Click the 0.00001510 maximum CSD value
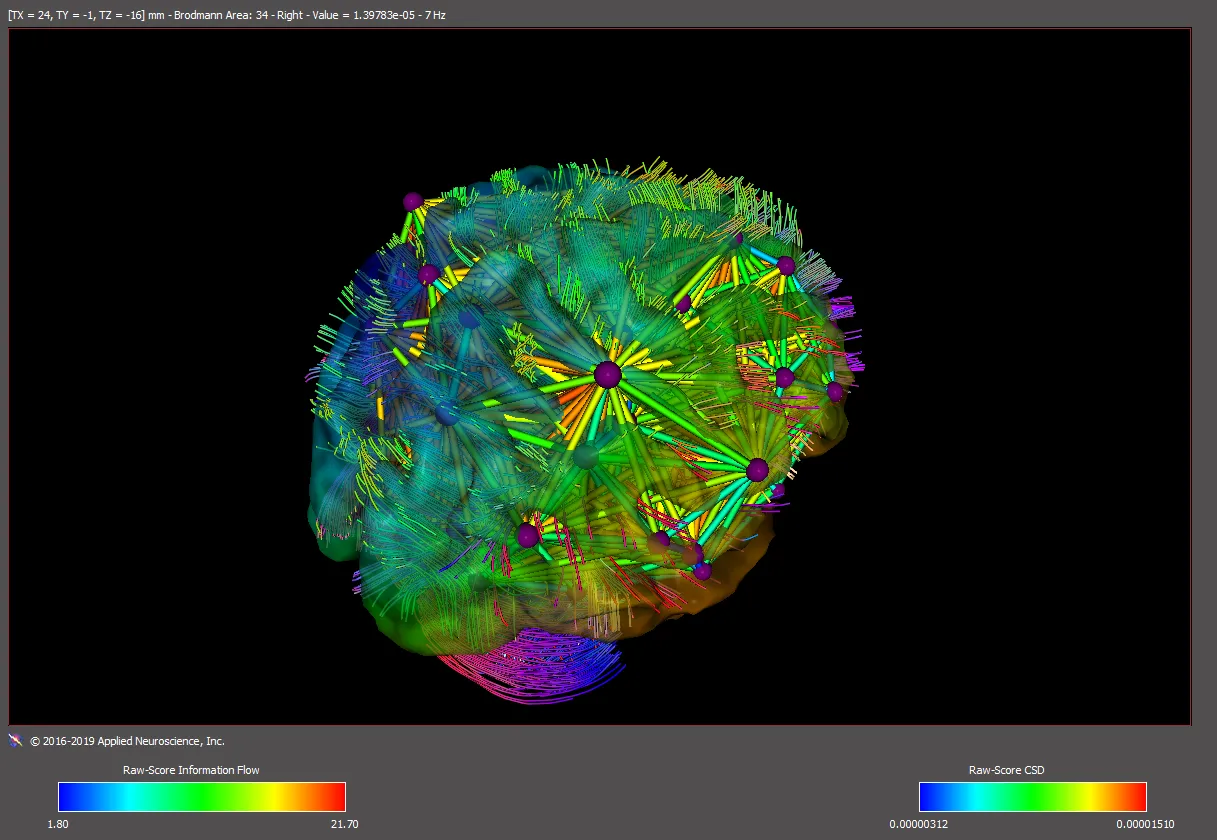The width and height of the screenshot is (1217, 840). click(1146, 824)
